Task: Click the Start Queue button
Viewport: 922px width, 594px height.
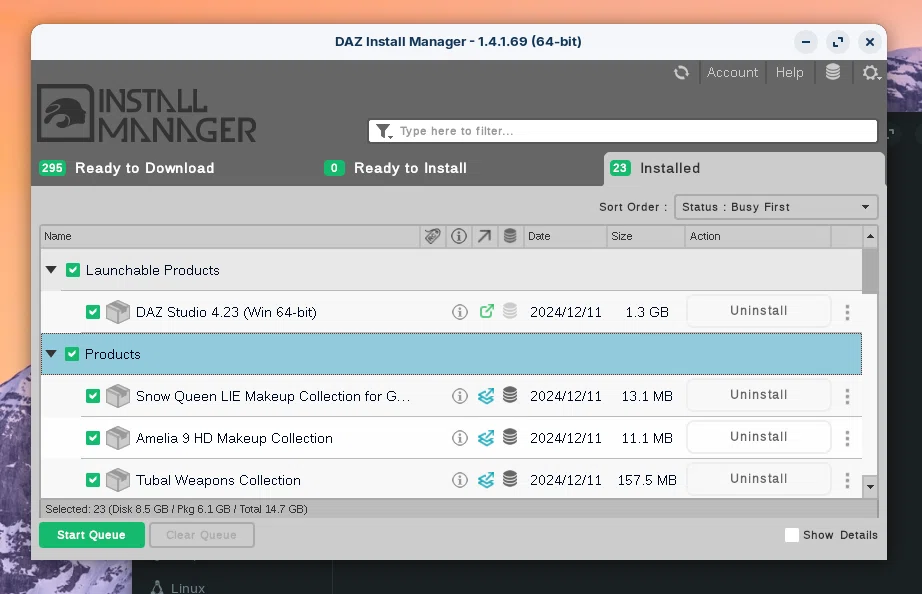Action: (x=92, y=535)
